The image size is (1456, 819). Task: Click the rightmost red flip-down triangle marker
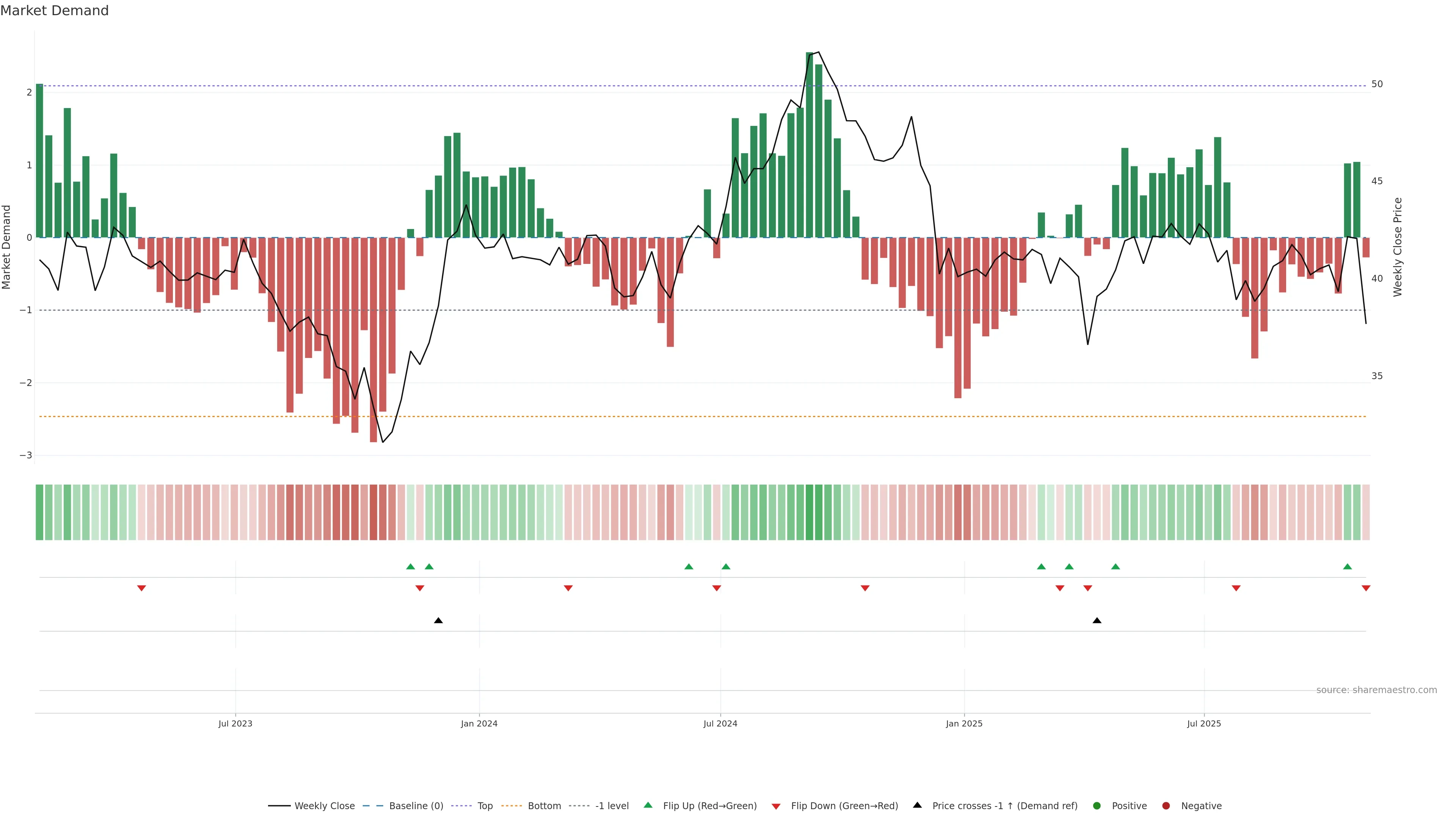[x=1366, y=588]
